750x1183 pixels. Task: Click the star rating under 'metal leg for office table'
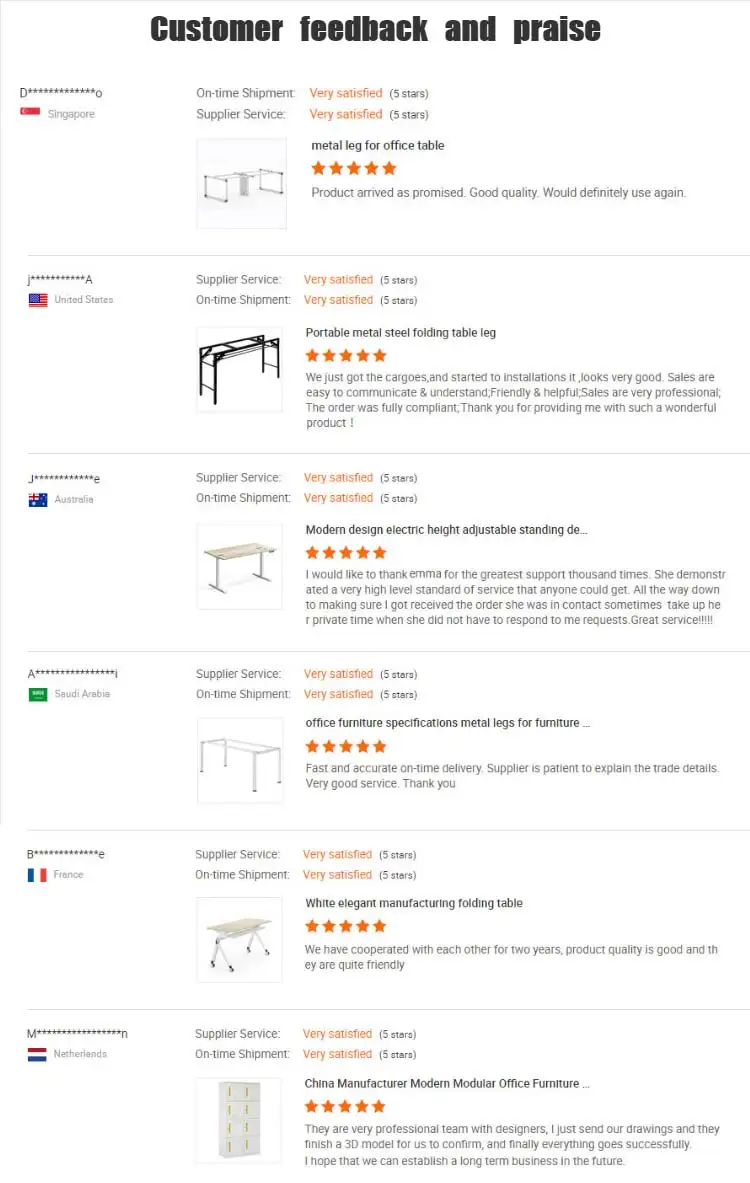[354, 168]
